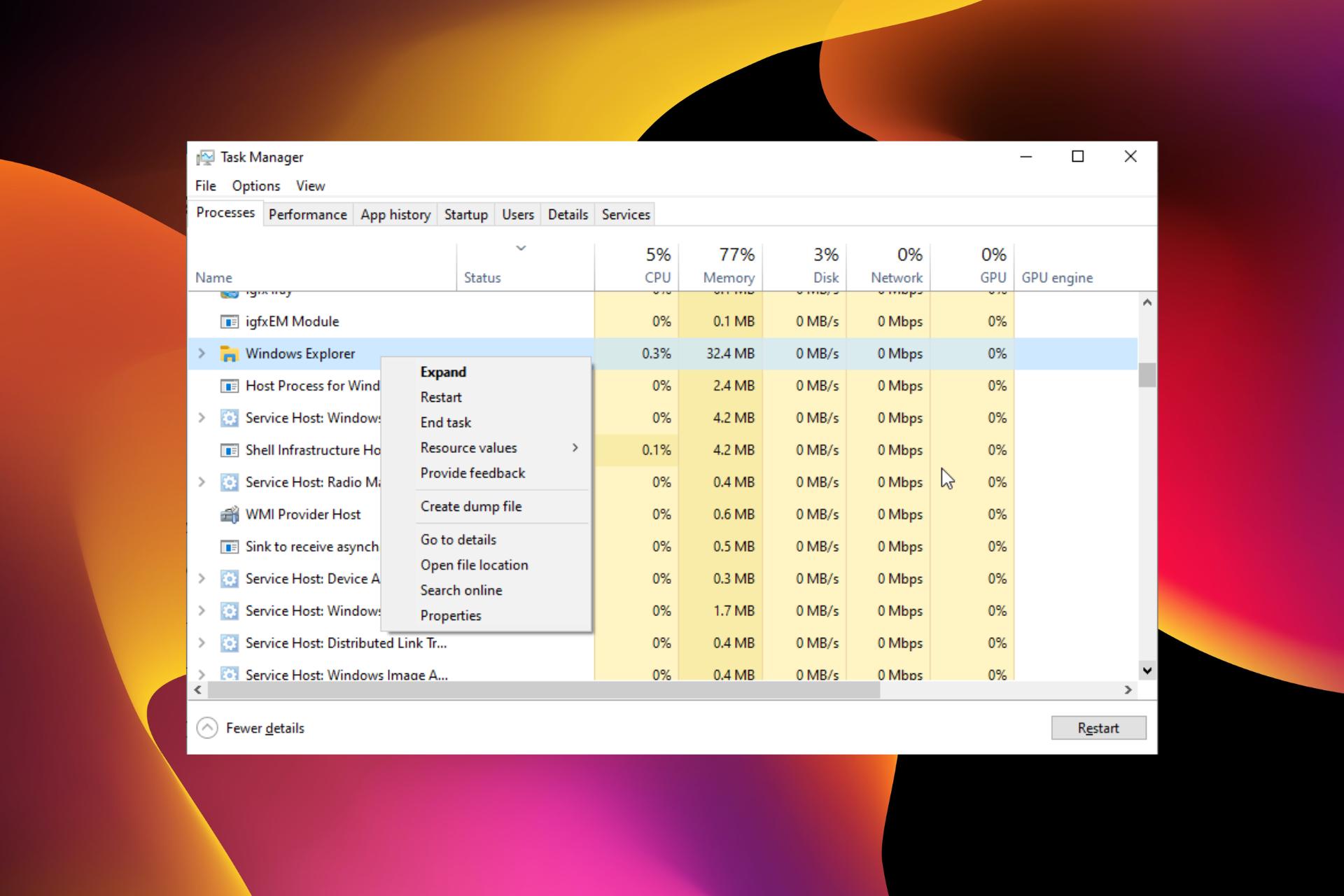1344x896 pixels.
Task: Expand the Service Host: Device A row
Action: tap(202, 579)
